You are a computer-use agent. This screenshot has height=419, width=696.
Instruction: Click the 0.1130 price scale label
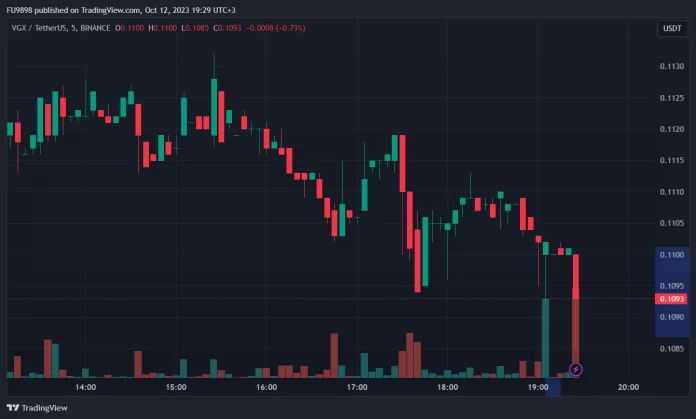pyautogui.click(x=672, y=67)
